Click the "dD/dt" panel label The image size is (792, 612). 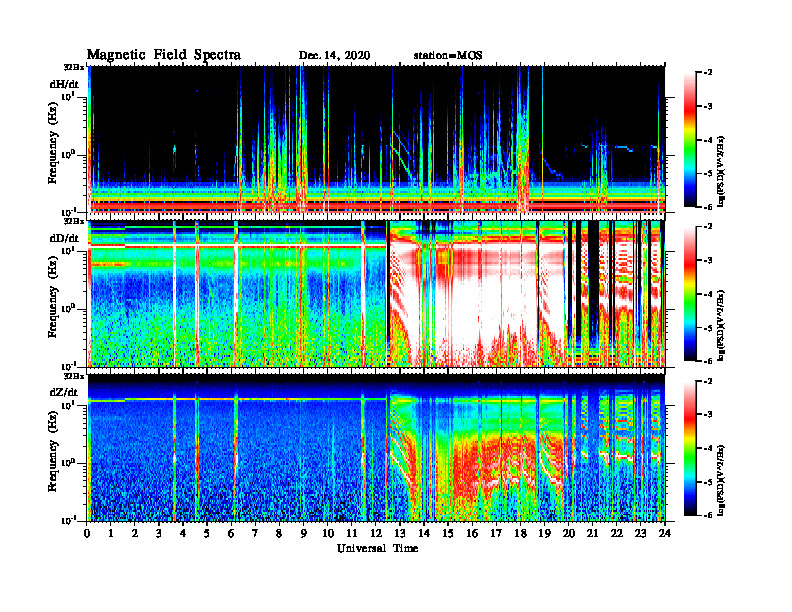(64, 238)
